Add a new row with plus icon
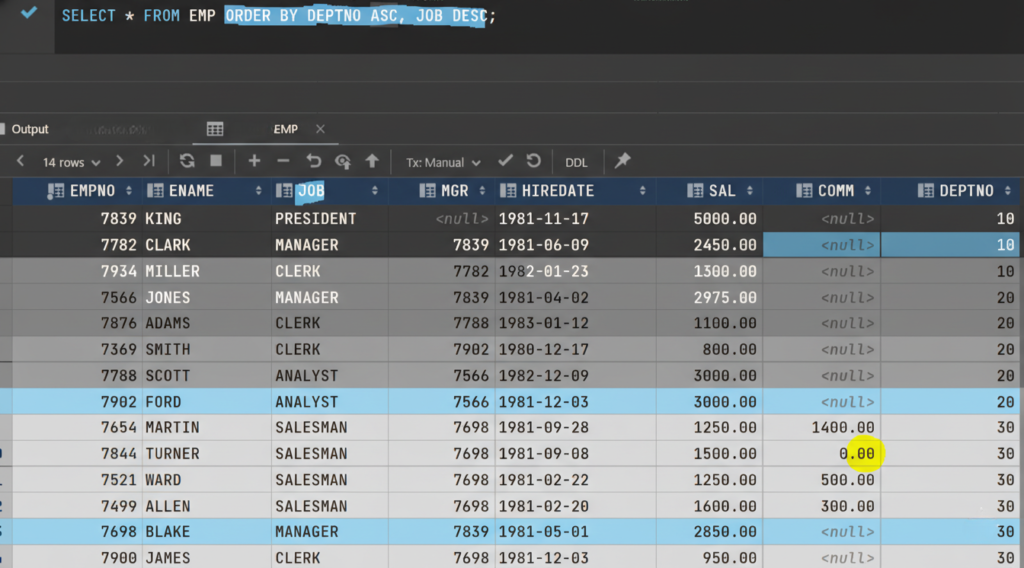The width and height of the screenshot is (1024, 568). (x=254, y=161)
